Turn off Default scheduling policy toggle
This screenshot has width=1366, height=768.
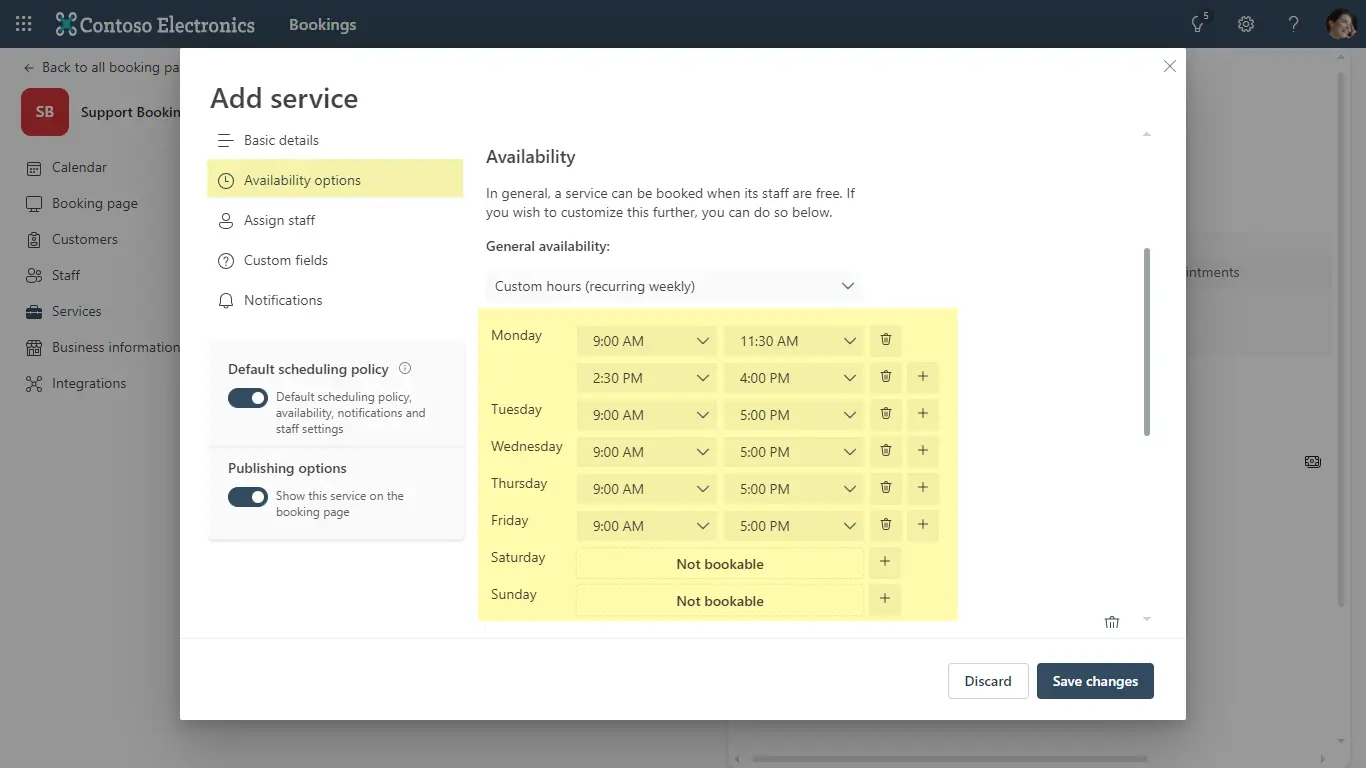tap(248, 398)
